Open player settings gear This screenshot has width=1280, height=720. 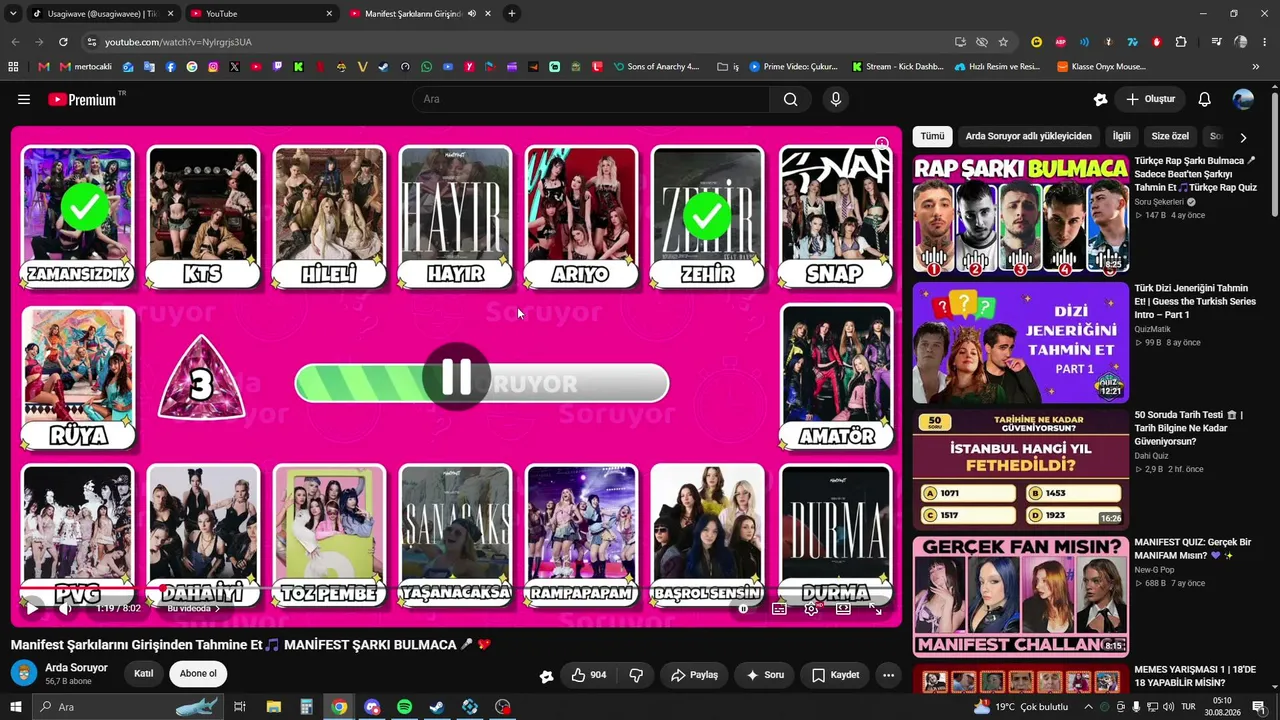pos(811,608)
